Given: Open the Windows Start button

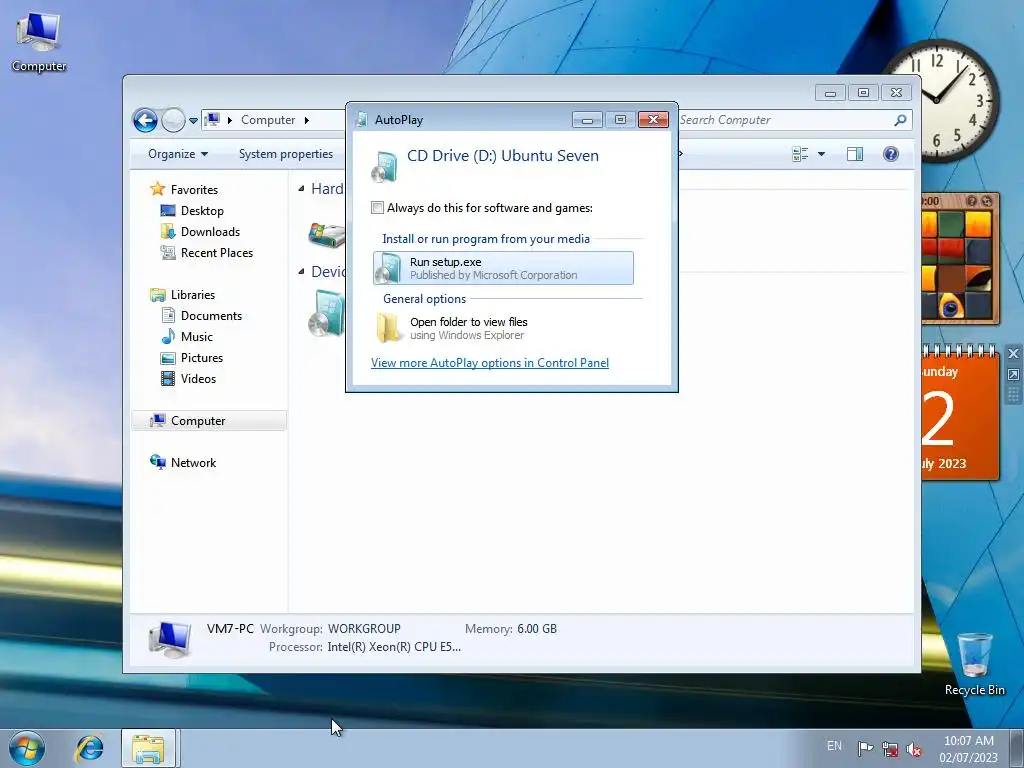Looking at the screenshot, I should (27, 748).
